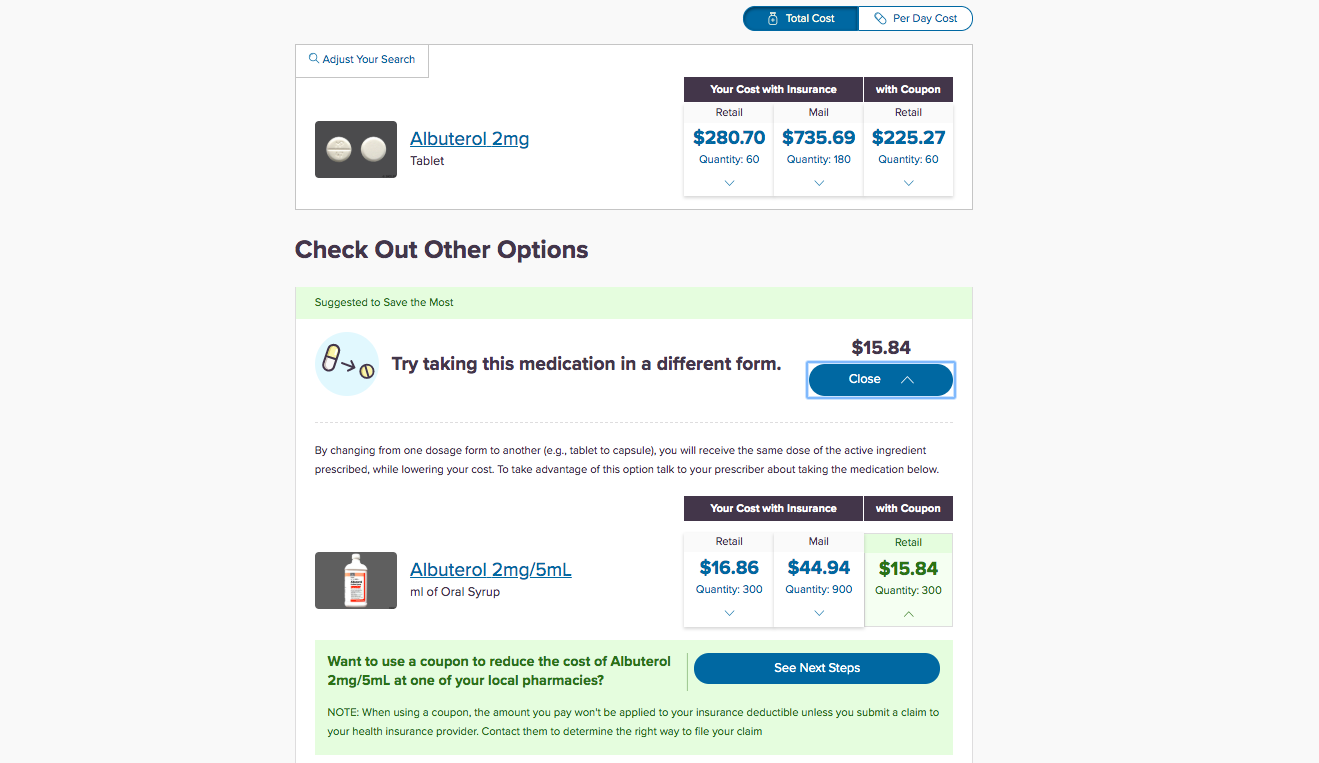Switch to Total Cost view

click(801, 18)
